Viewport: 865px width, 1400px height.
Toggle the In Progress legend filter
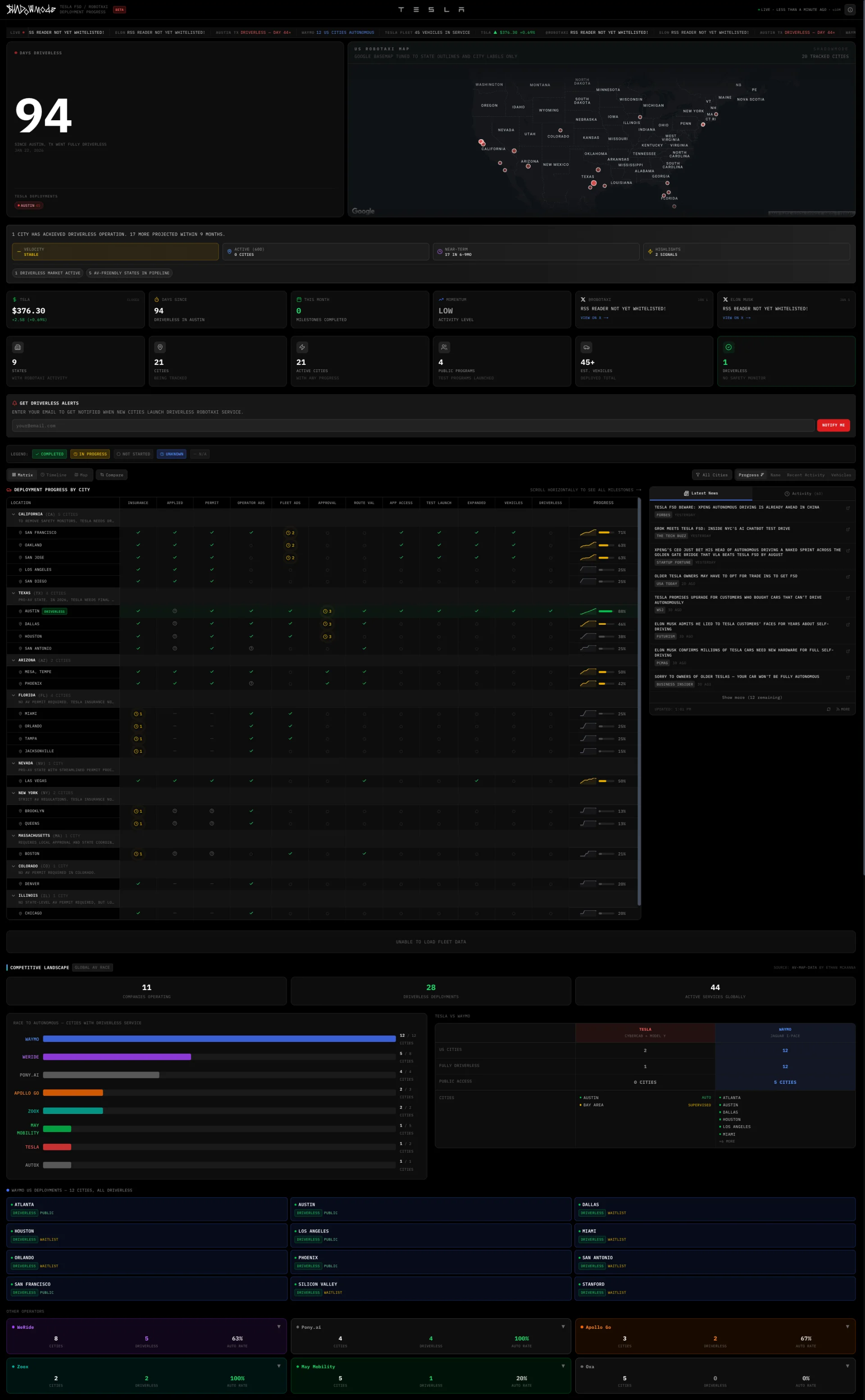[90, 454]
